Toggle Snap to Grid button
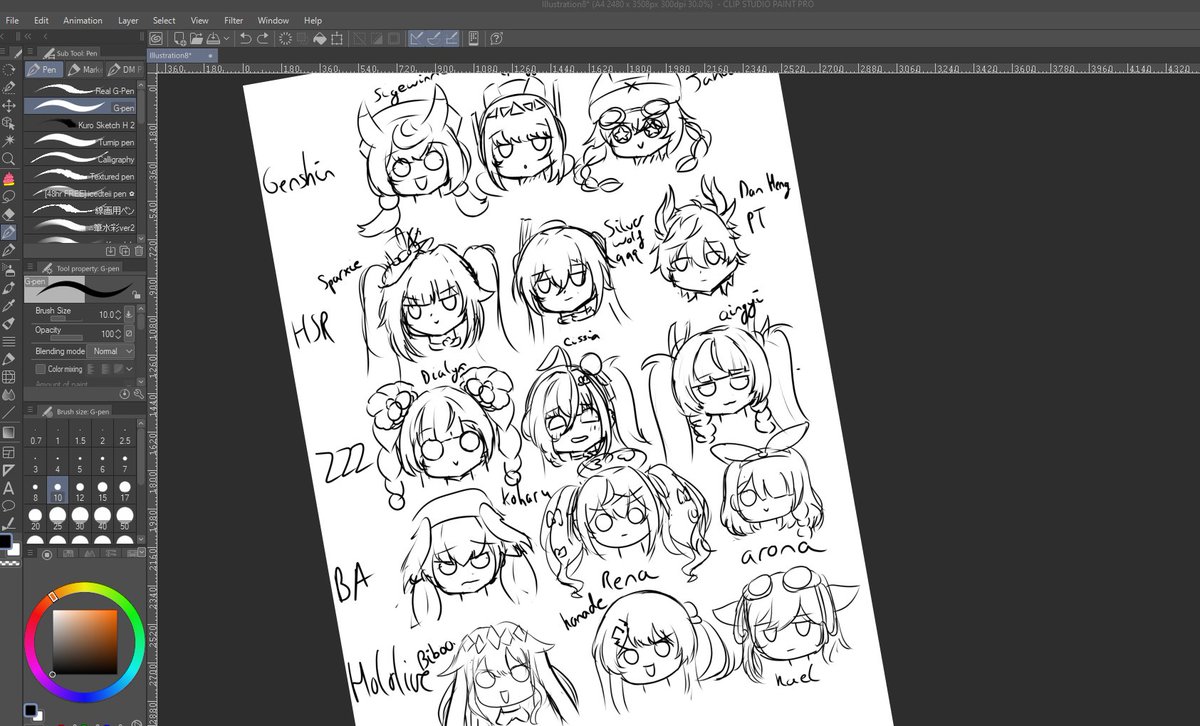The width and height of the screenshot is (1200, 726). (x=452, y=38)
